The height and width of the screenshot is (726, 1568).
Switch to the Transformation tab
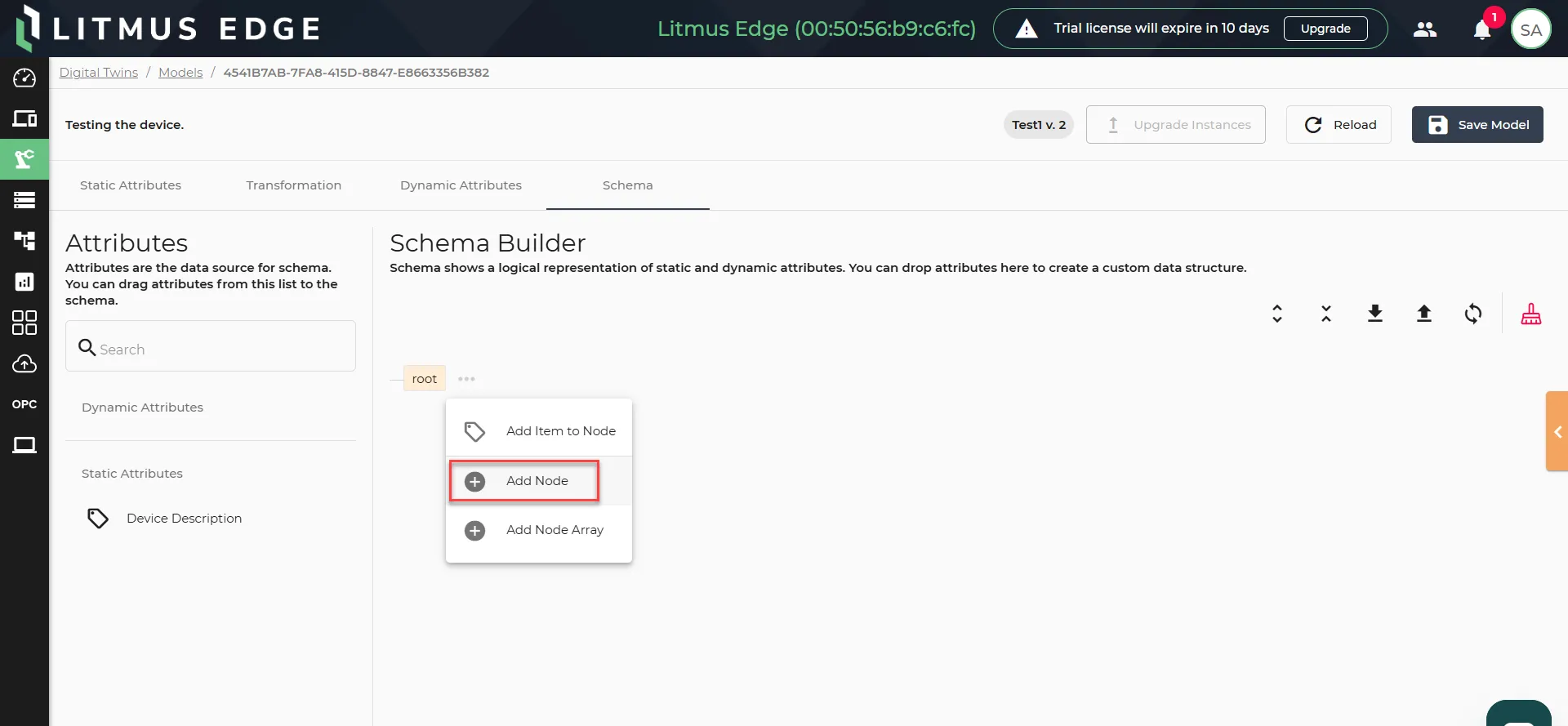(294, 185)
